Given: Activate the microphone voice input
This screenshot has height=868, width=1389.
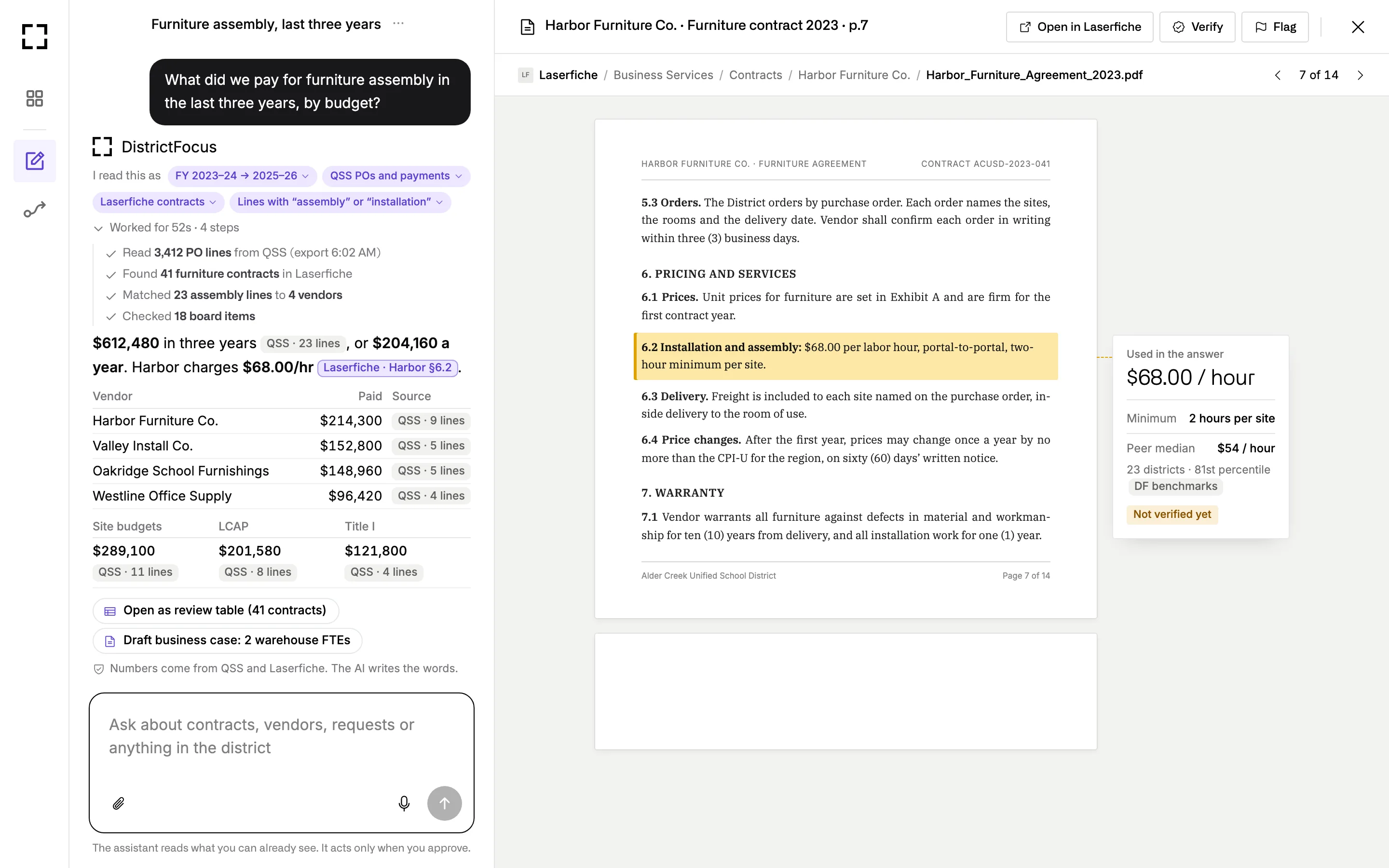Looking at the screenshot, I should click(404, 803).
